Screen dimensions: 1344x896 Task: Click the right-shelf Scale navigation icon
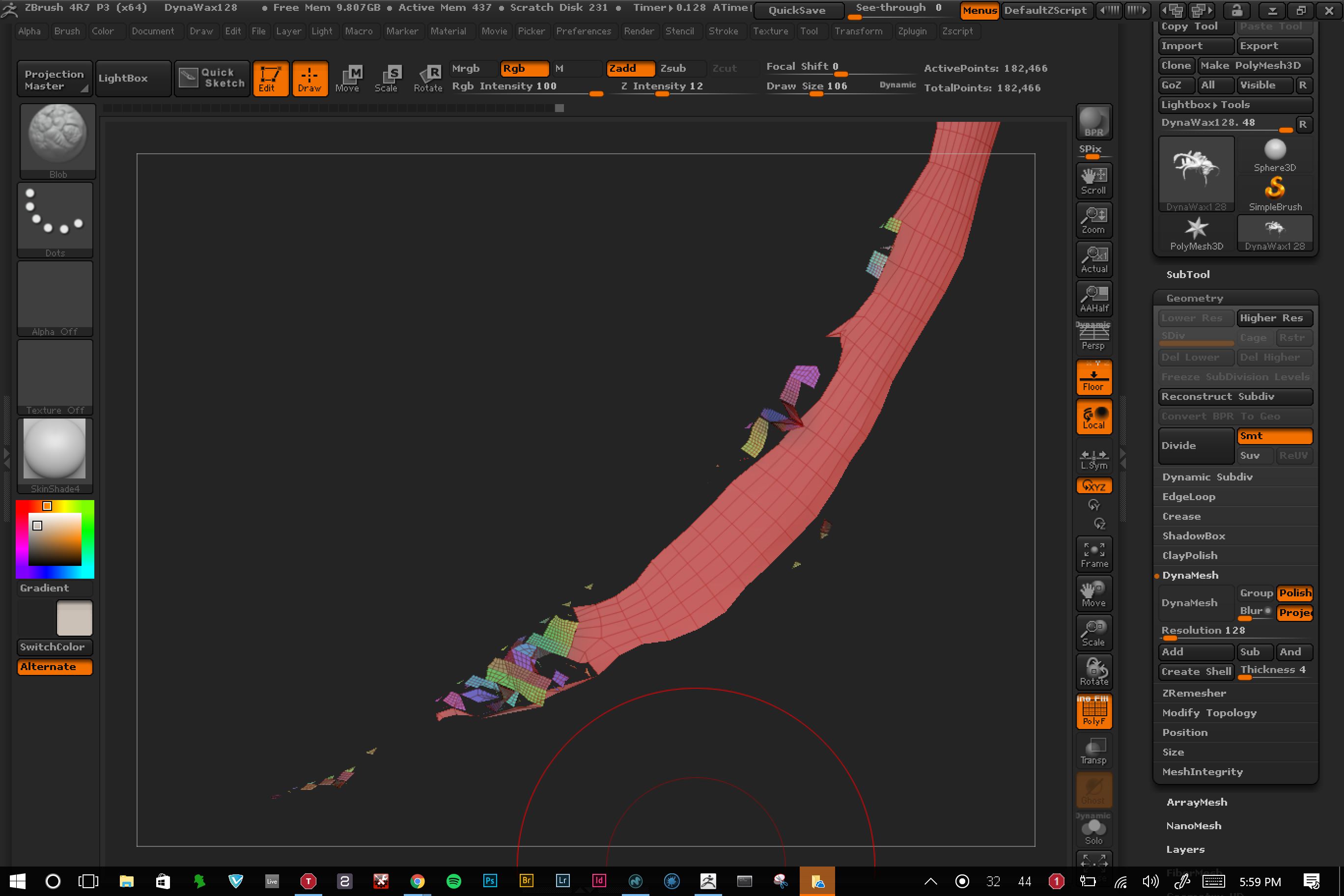point(1093,634)
